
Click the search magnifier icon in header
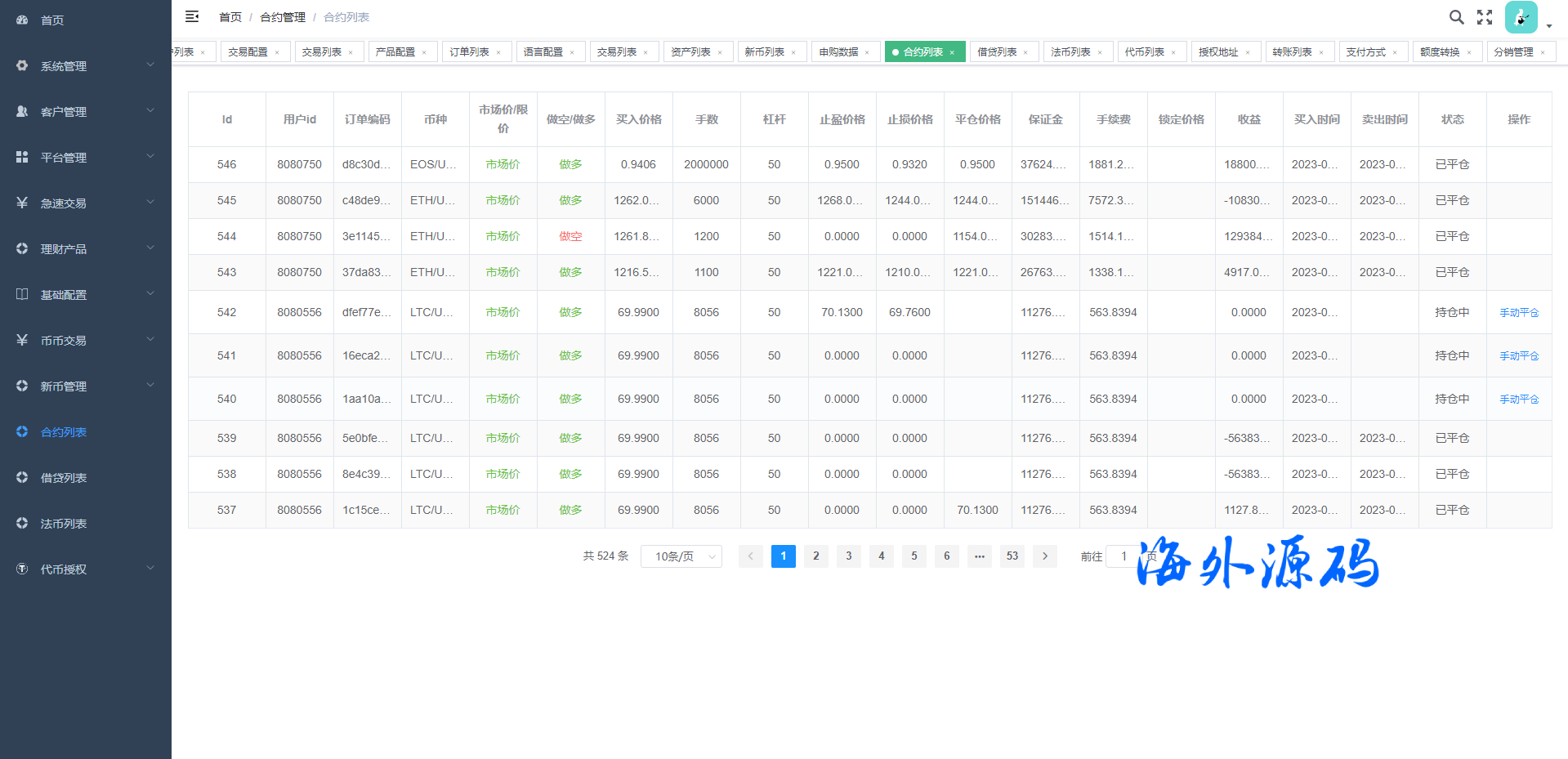pyautogui.click(x=1456, y=17)
